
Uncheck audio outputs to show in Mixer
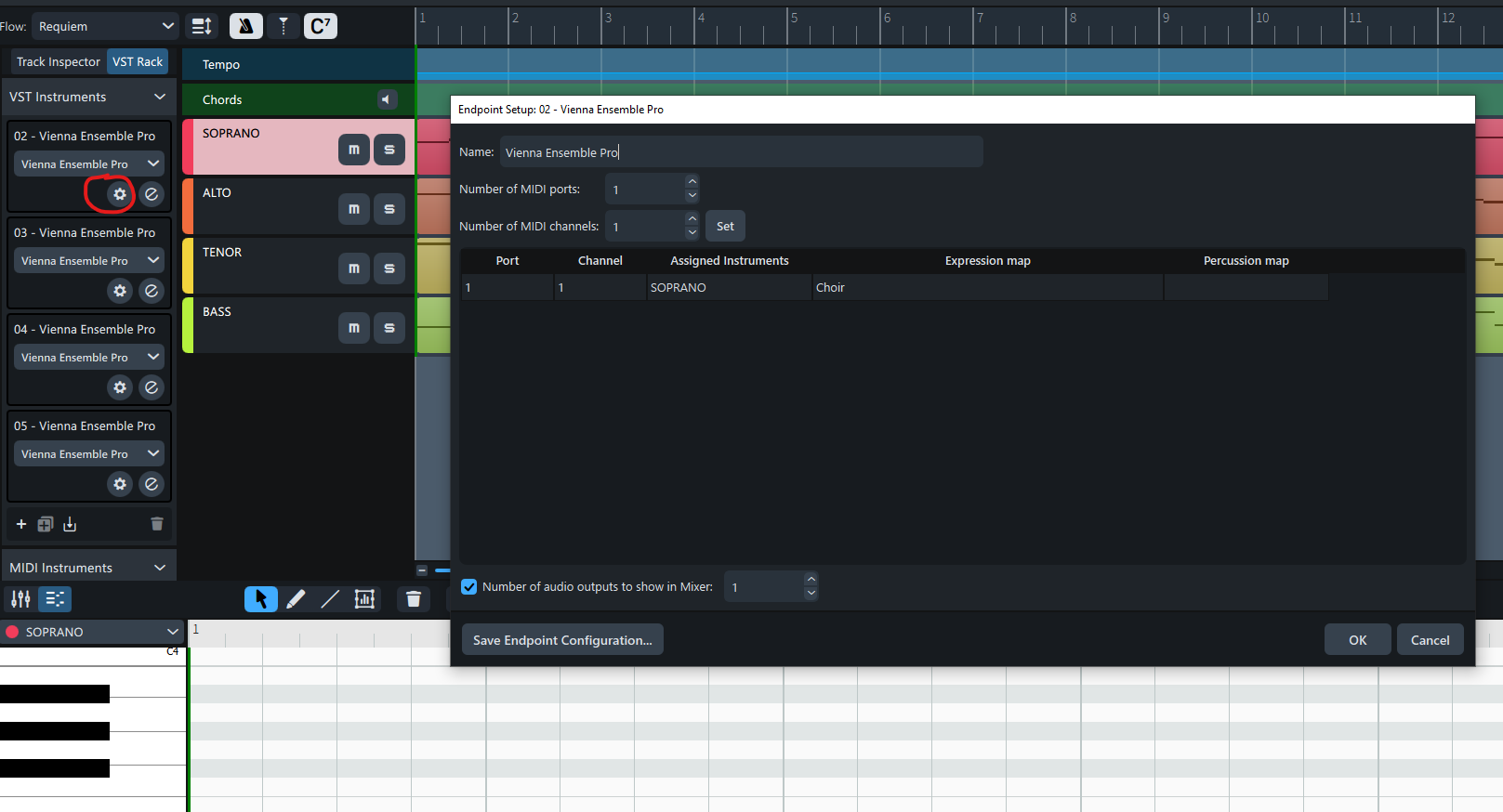click(469, 586)
